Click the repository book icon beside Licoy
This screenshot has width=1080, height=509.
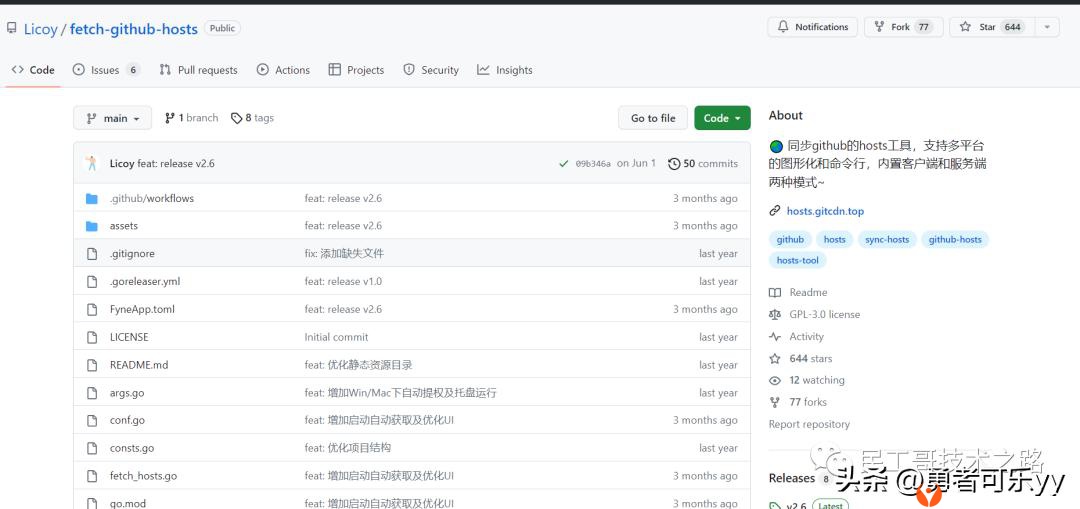(12, 28)
